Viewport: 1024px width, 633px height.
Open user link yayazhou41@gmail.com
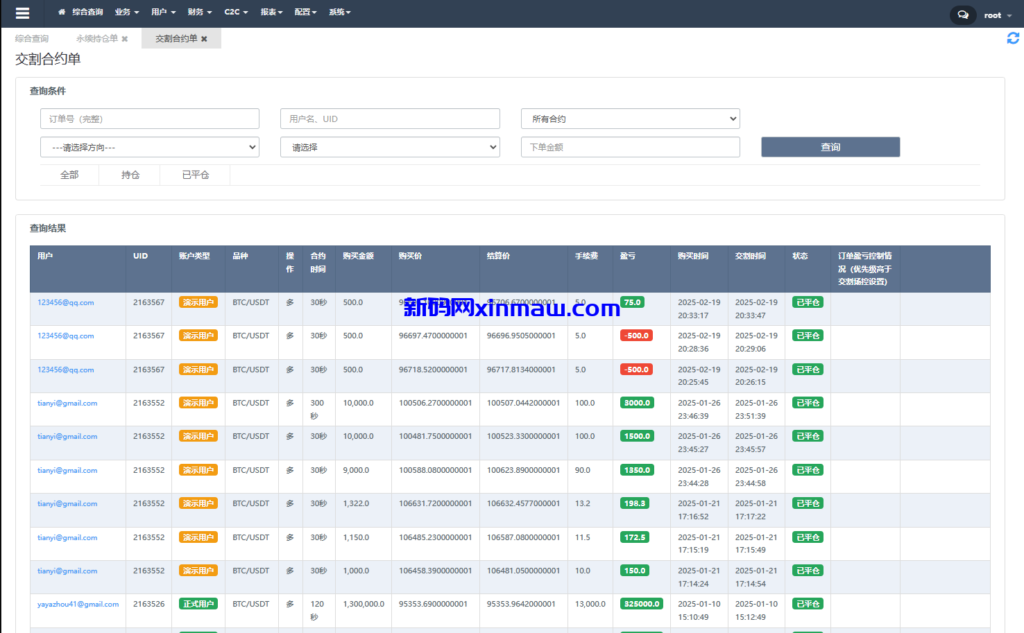tap(78, 604)
